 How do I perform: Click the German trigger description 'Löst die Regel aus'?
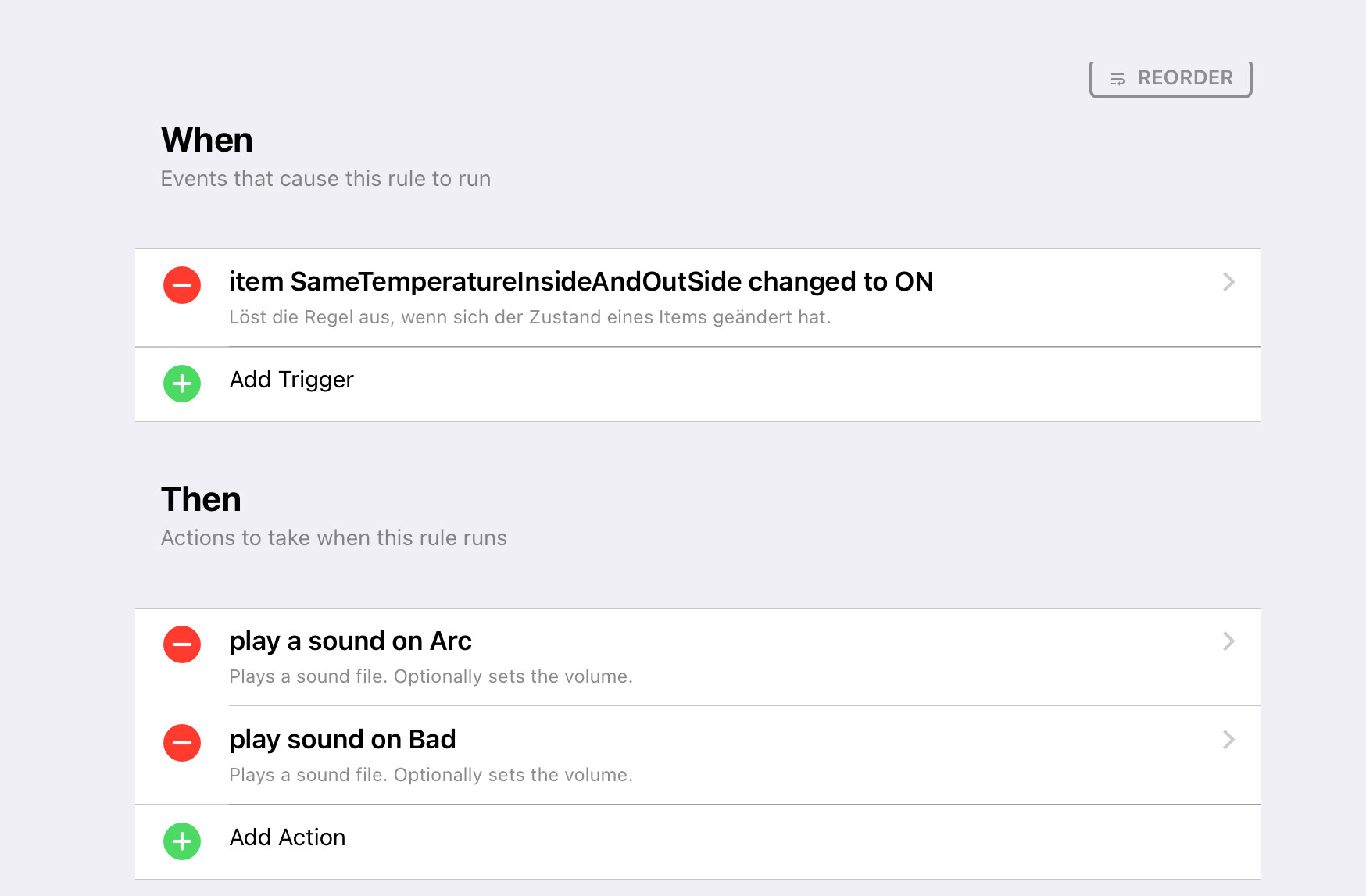point(530,317)
